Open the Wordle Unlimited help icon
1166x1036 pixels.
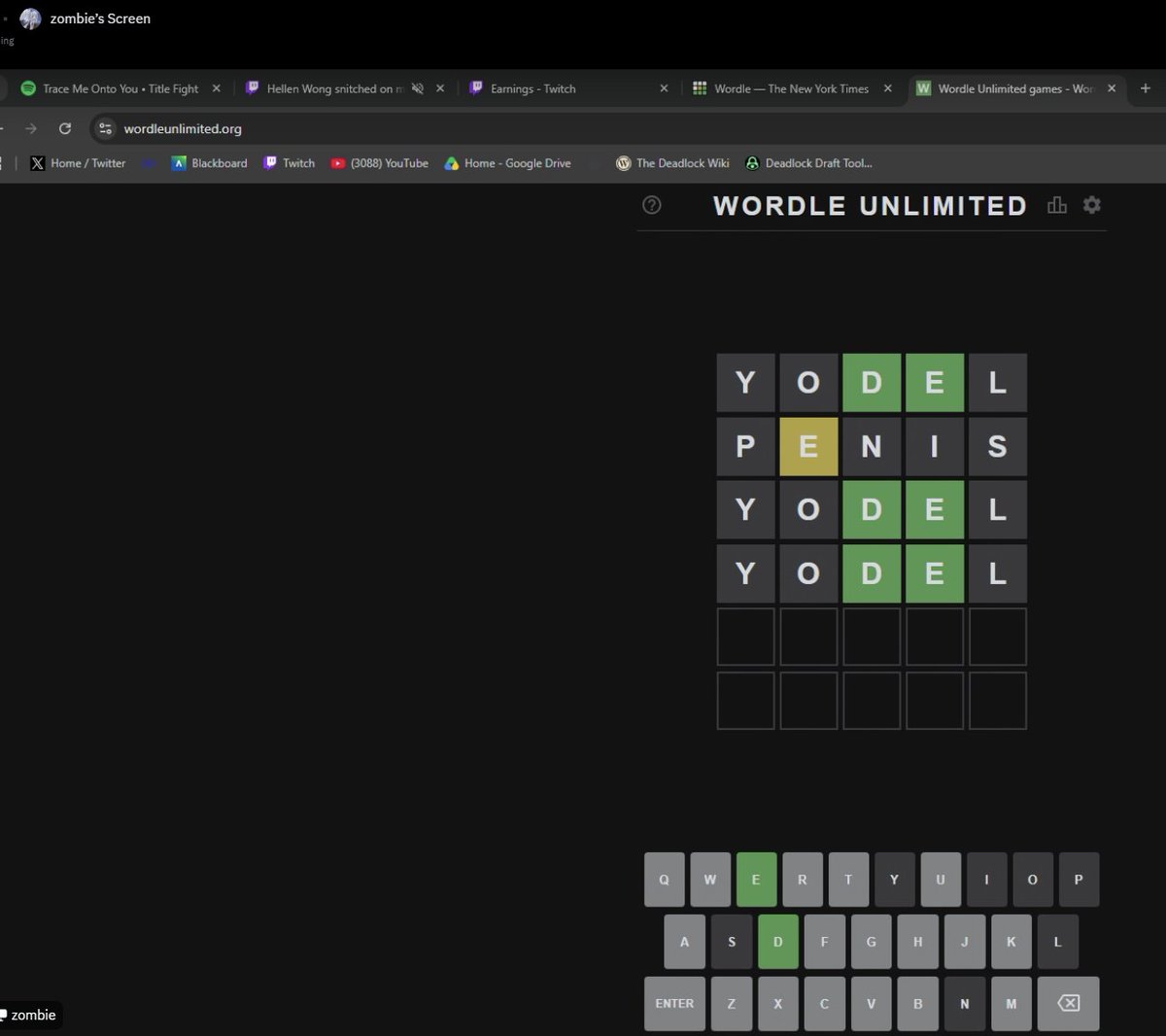[x=652, y=205]
